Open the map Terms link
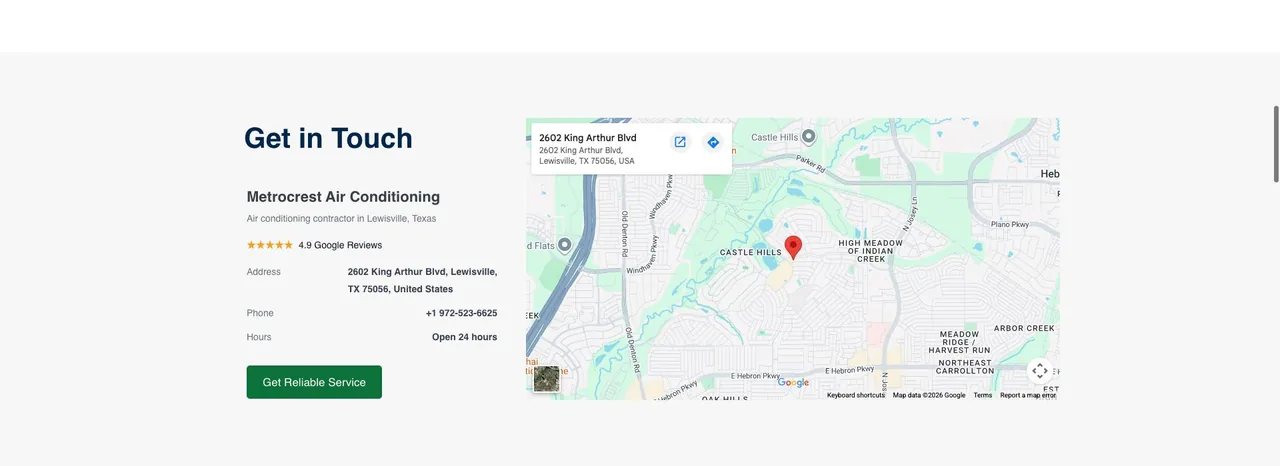The width and height of the screenshot is (1280, 466). (983, 395)
